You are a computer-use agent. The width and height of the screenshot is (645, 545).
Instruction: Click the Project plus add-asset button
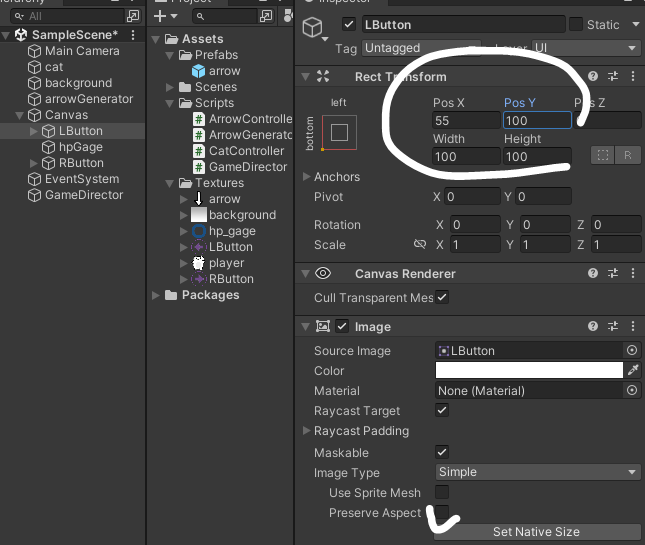(160, 16)
